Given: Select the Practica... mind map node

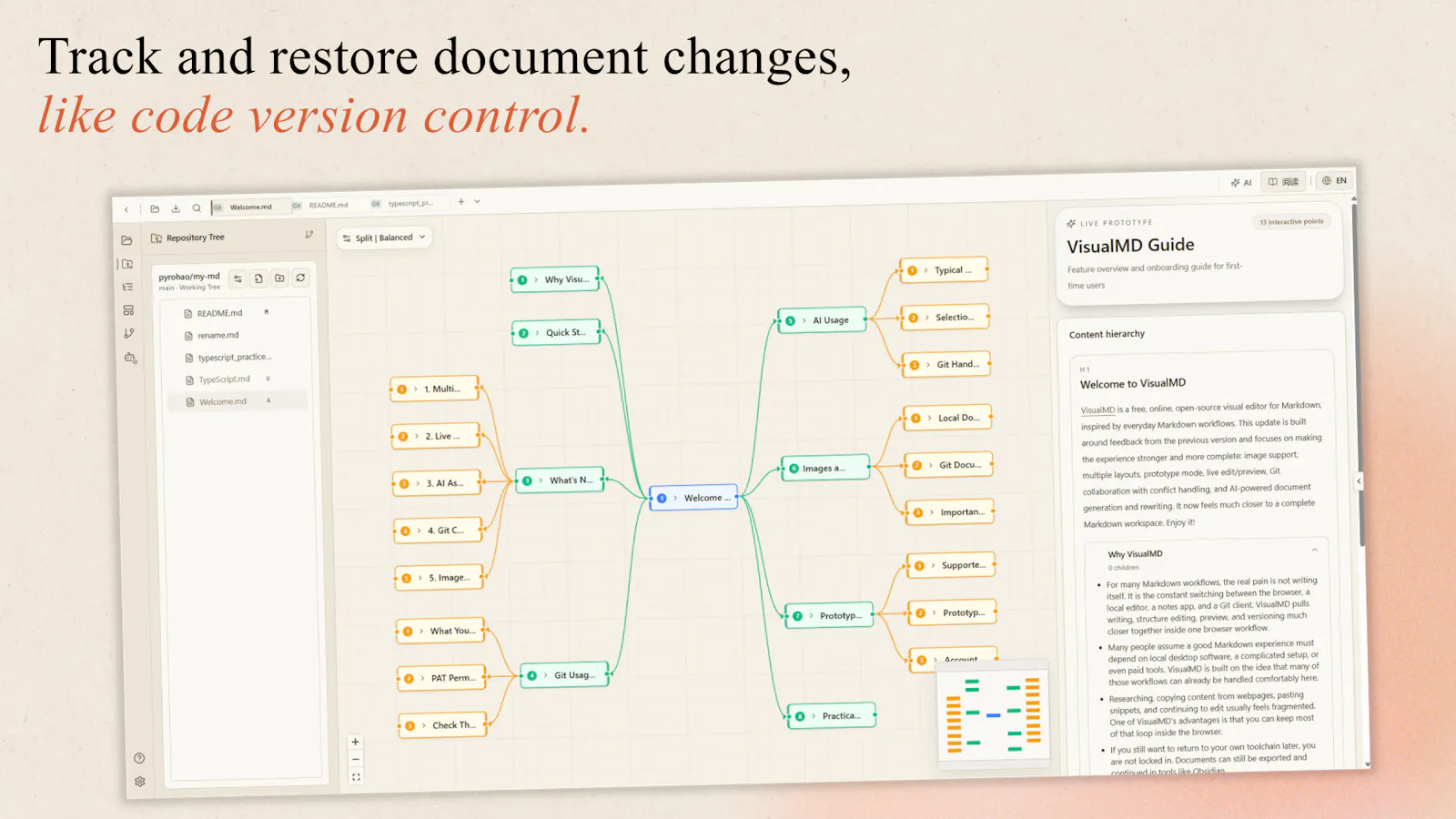Looking at the screenshot, I should tap(831, 716).
